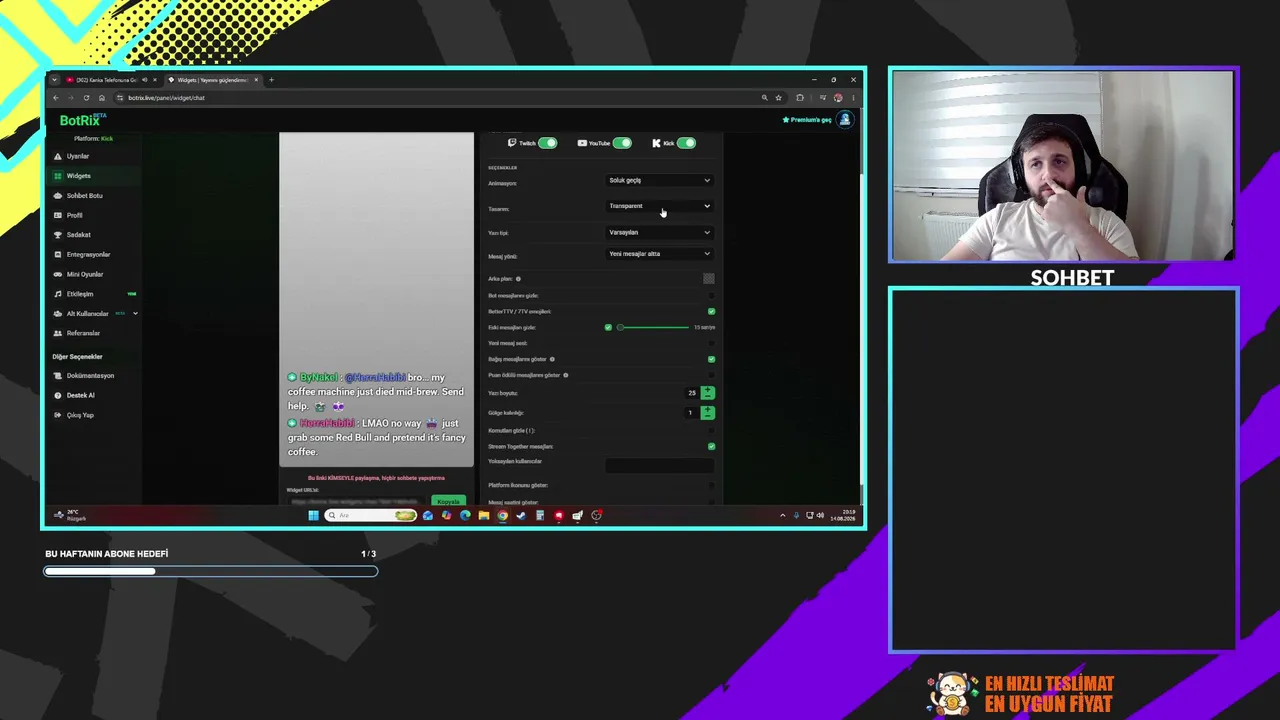The width and height of the screenshot is (1280, 720).
Task: Open the taskbar clock and date
Action: point(843,516)
